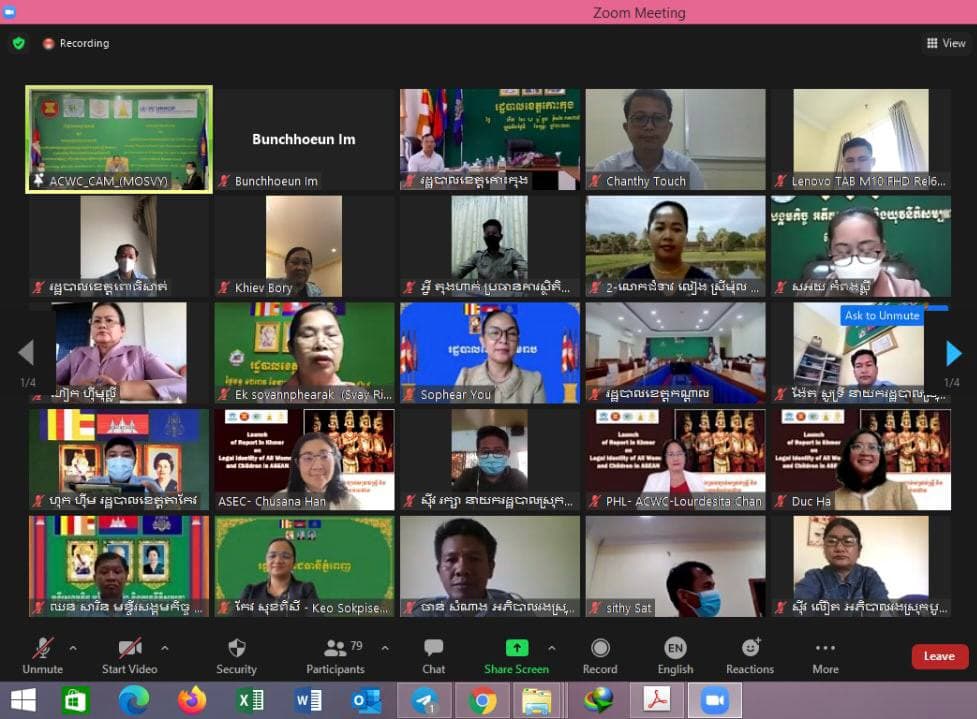Open the More options menu
Screen dimensions: 977x719
point(825,655)
